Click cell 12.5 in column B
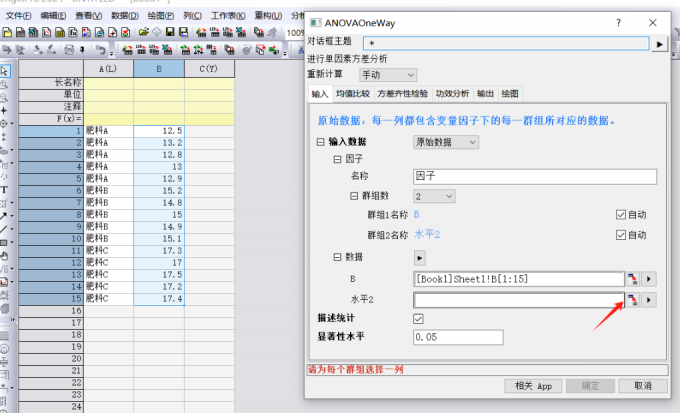The image size is (680, 413). tap(159, 131)
